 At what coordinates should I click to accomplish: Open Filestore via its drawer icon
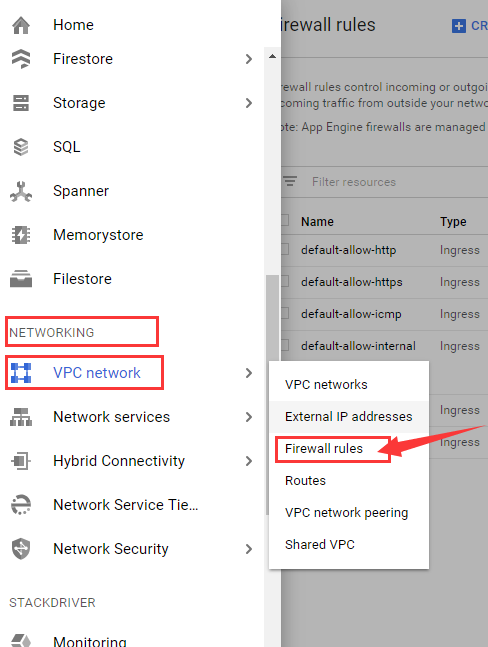21,279
